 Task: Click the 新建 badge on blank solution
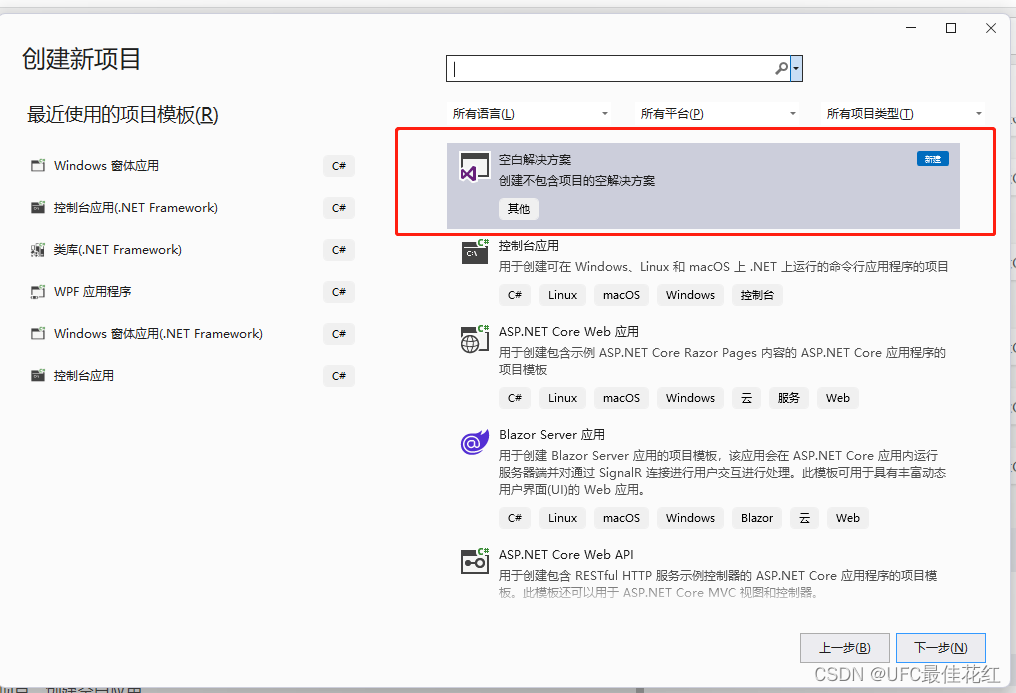[932, 159]
